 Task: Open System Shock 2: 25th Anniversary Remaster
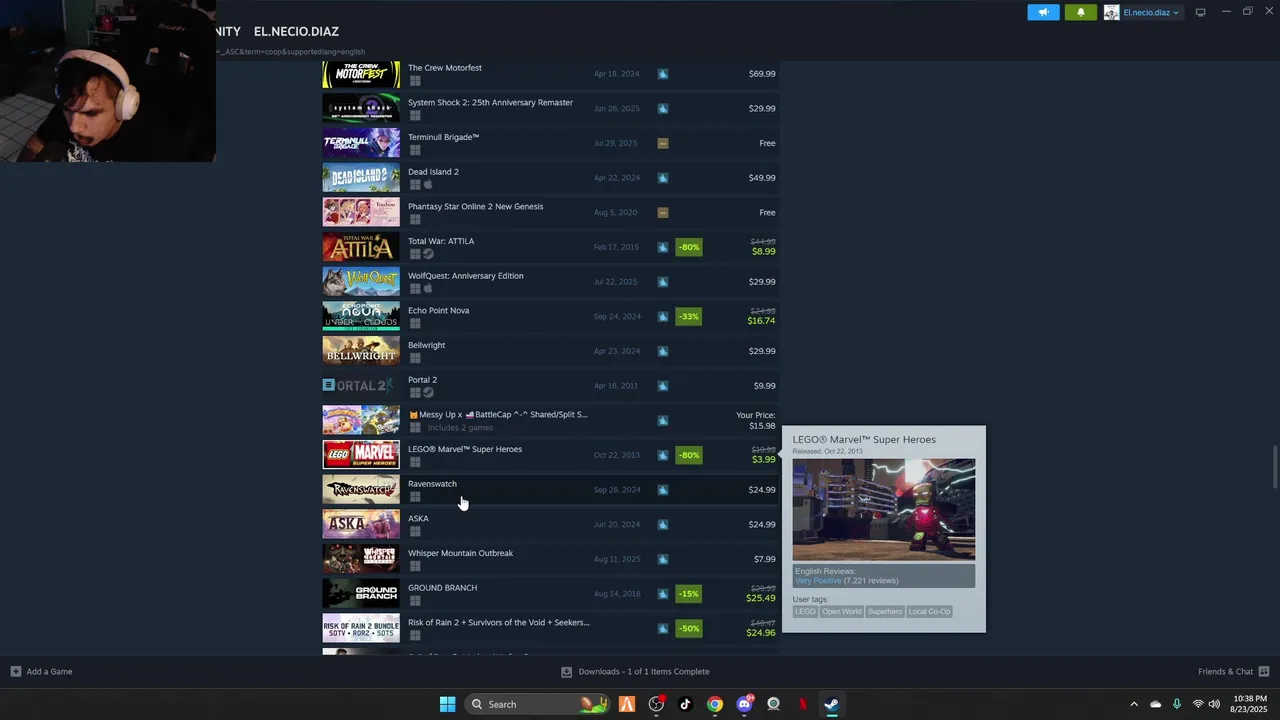[550, 108]
